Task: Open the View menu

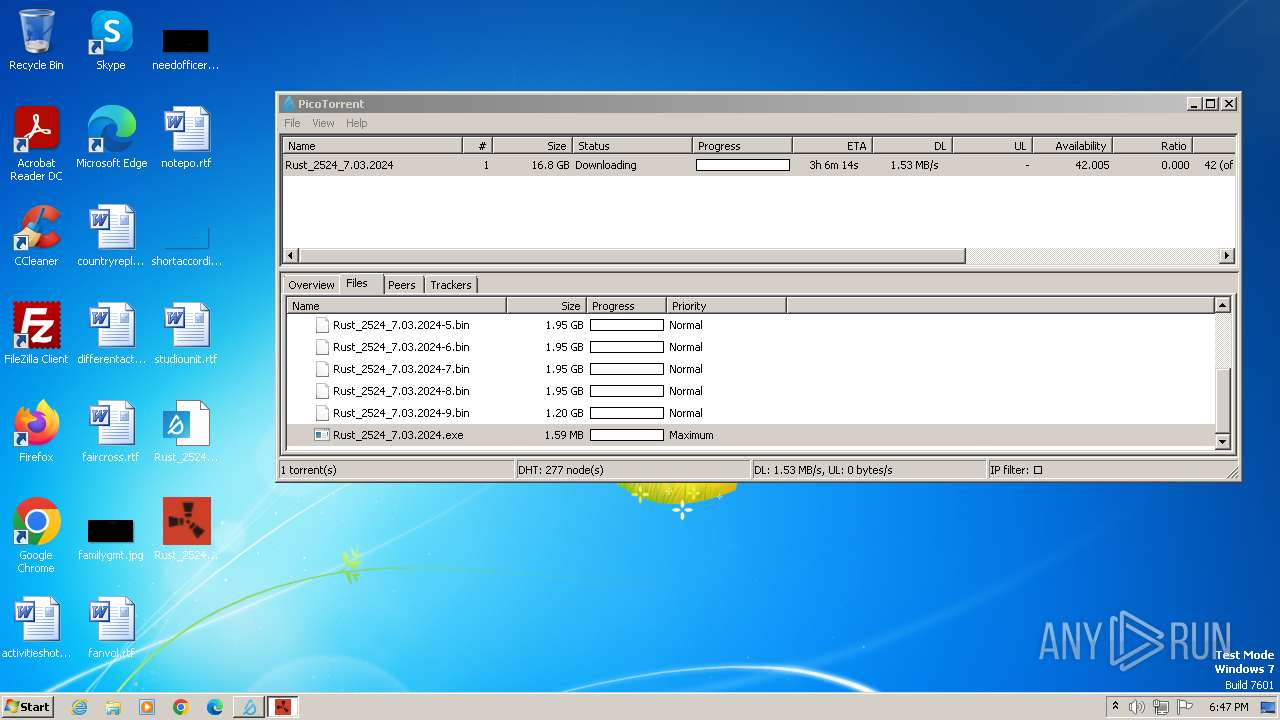Action: [323, 123]
